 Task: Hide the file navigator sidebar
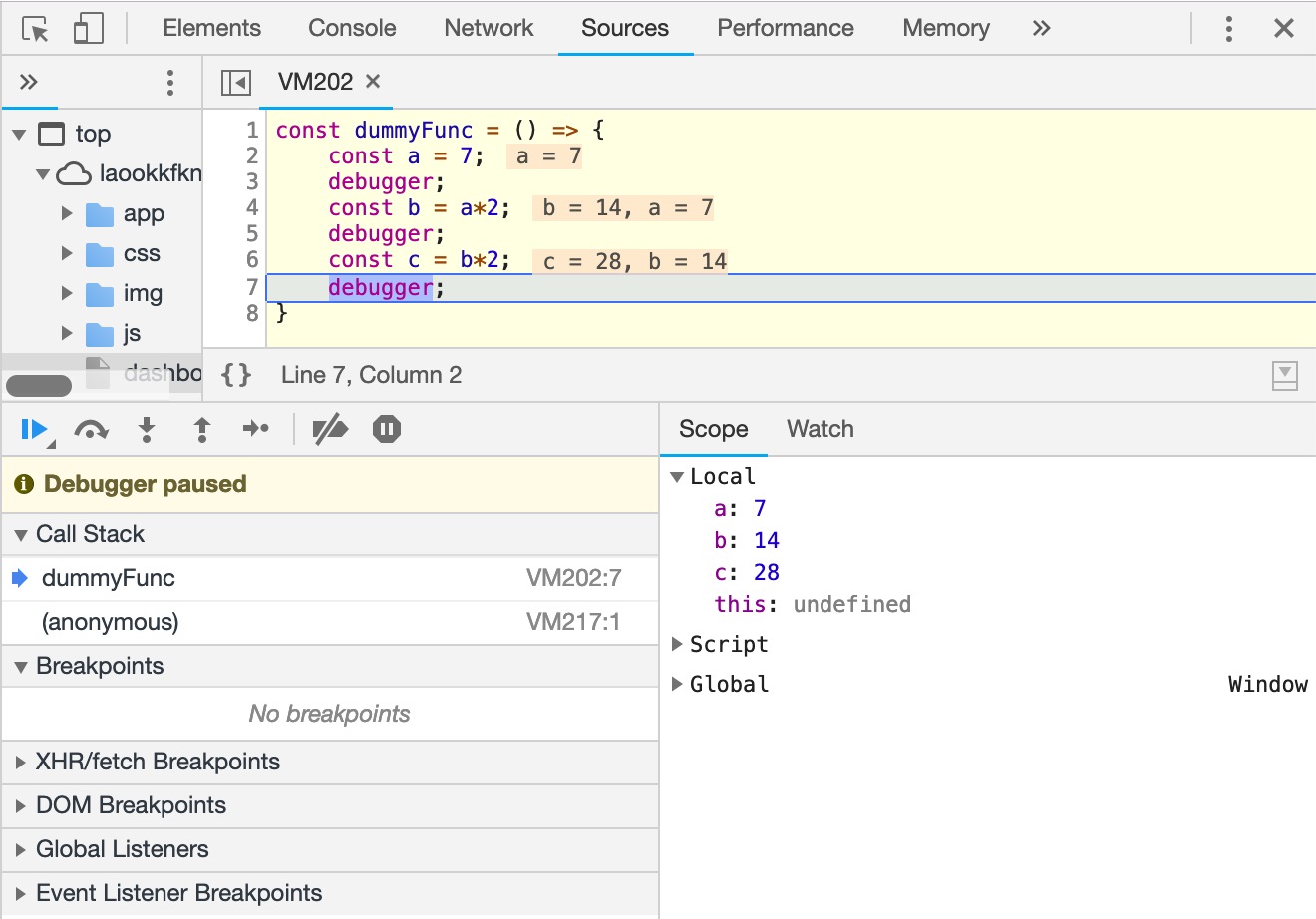click(236, 82)
